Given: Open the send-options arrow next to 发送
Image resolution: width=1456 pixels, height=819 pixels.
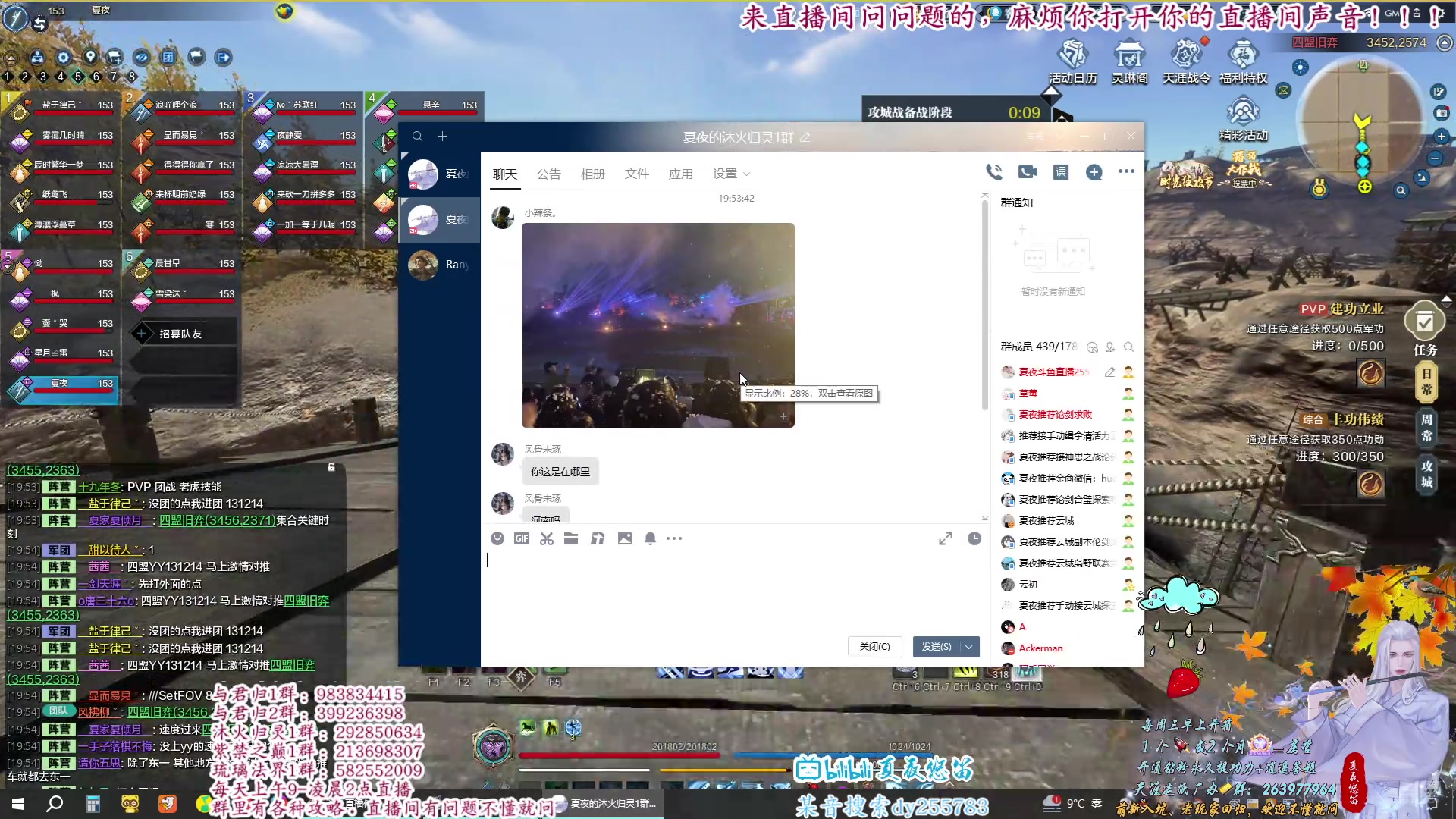Looking at the screenshot, I should click(969, 647).
